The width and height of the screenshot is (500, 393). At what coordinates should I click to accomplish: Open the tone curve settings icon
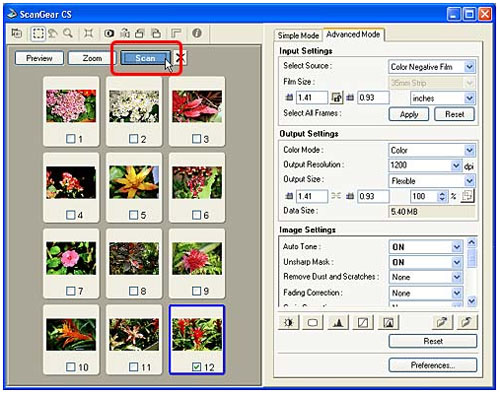363,323
